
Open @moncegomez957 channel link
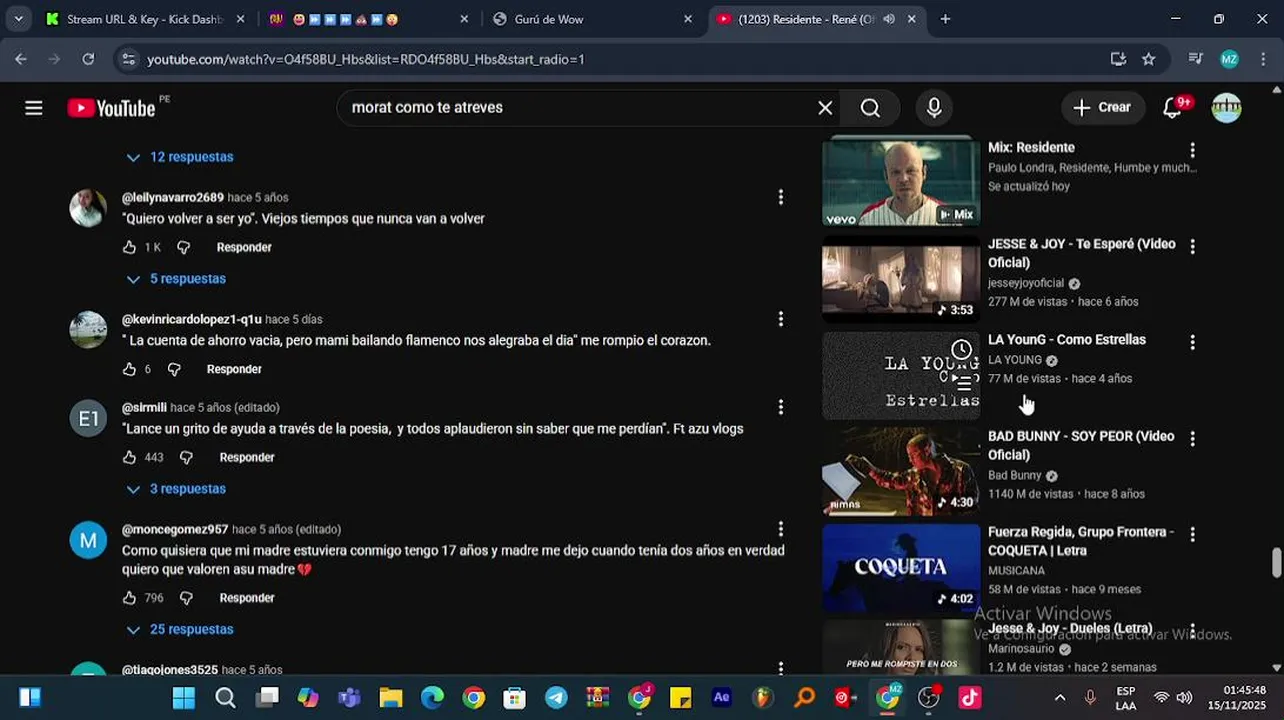point(175,529)
